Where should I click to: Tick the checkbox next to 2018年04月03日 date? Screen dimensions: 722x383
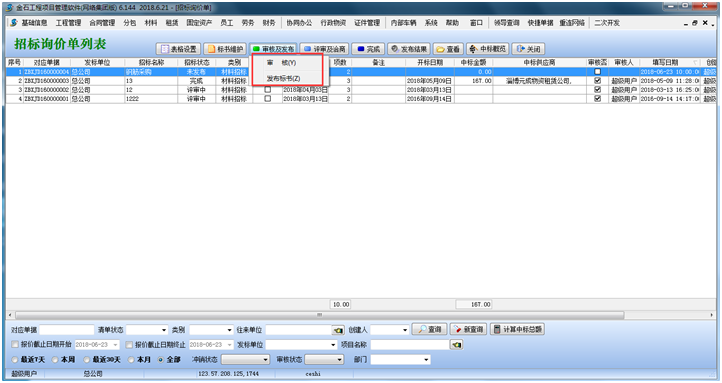(x=268, y=90)
